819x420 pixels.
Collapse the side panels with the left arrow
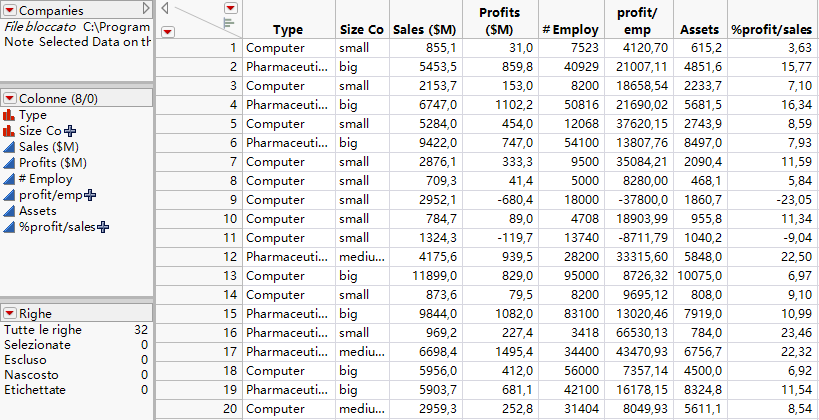(166, 7)
